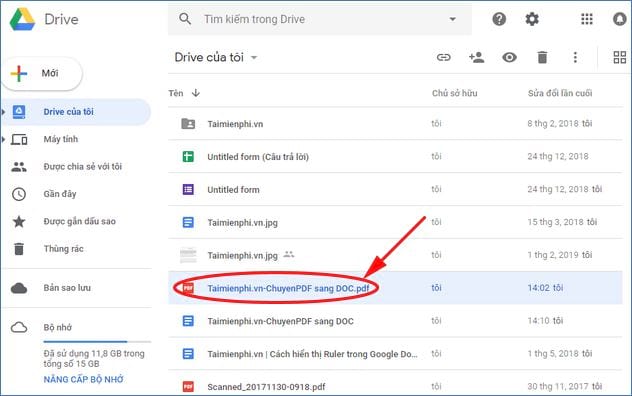Open the notifications bell icon
The image size is (632, 396).
point(620,19)
